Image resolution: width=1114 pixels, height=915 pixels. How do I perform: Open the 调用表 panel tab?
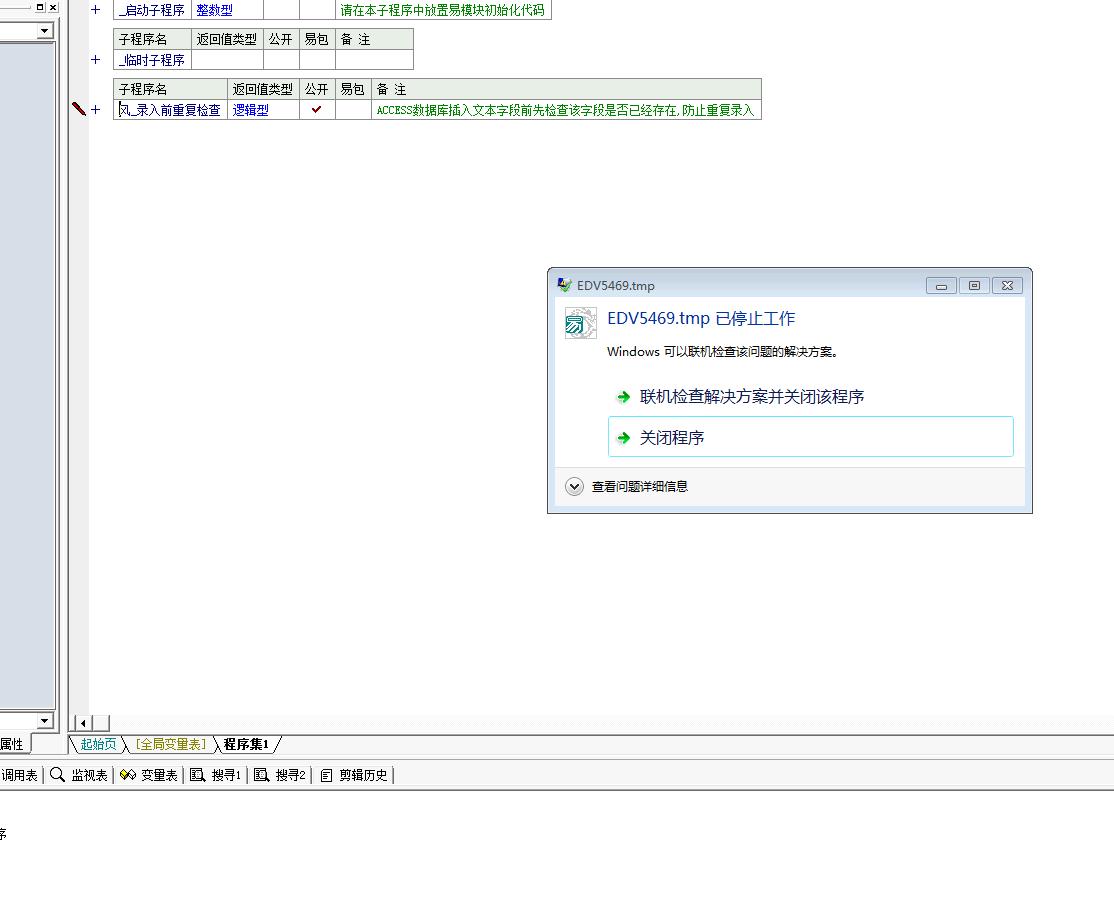coord(19,775)
